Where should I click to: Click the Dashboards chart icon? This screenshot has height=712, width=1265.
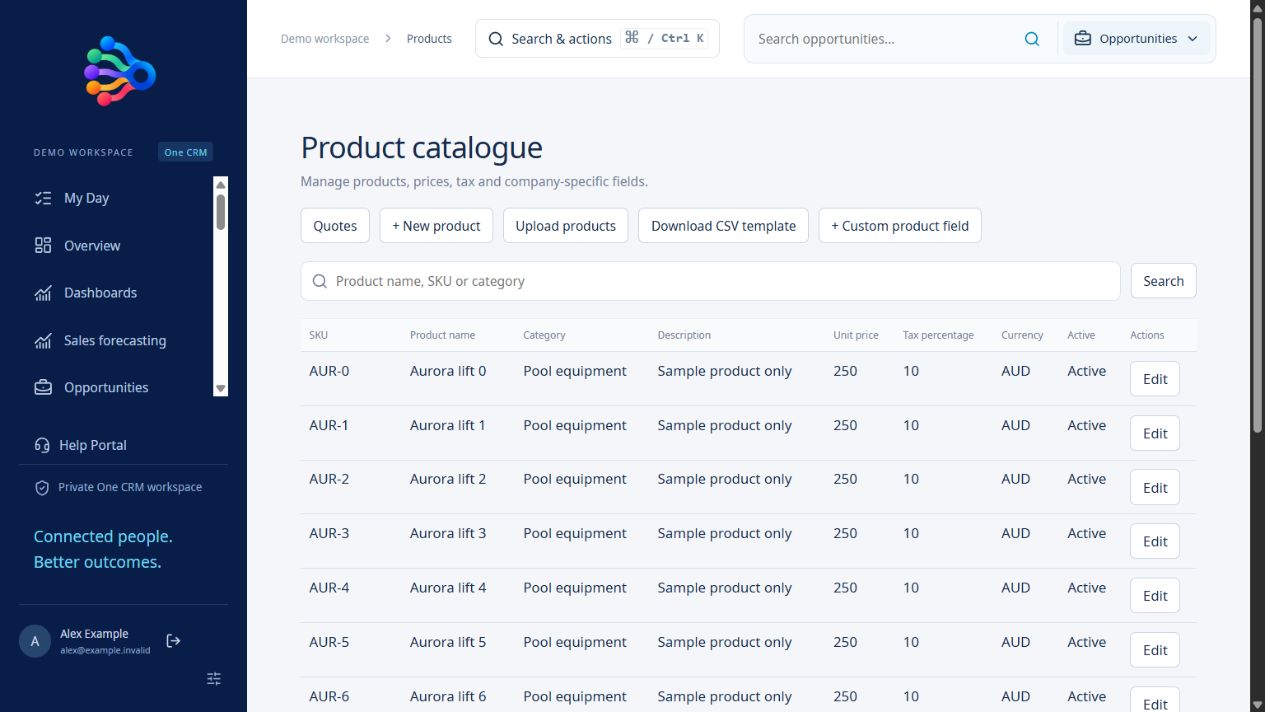pyautogui.click(x=43, y=293)
